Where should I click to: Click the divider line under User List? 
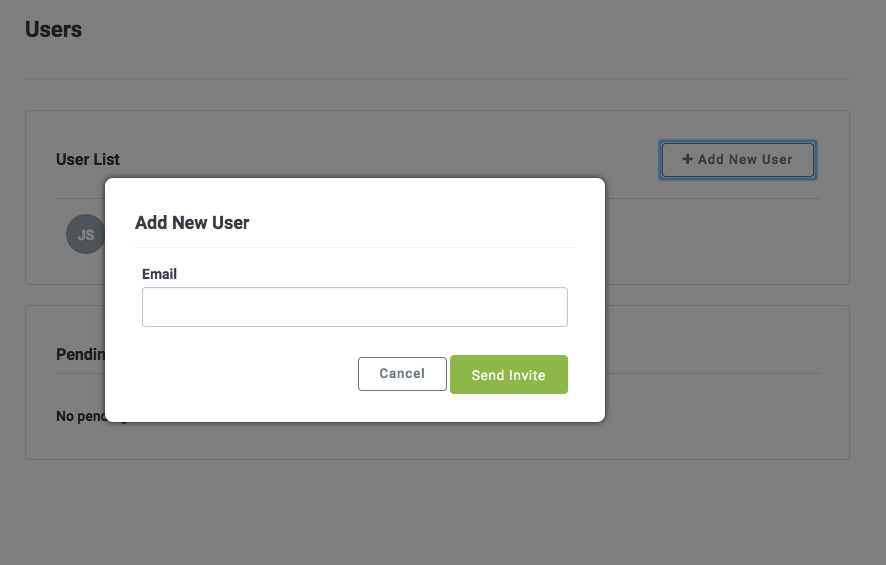tap(711, 198)
